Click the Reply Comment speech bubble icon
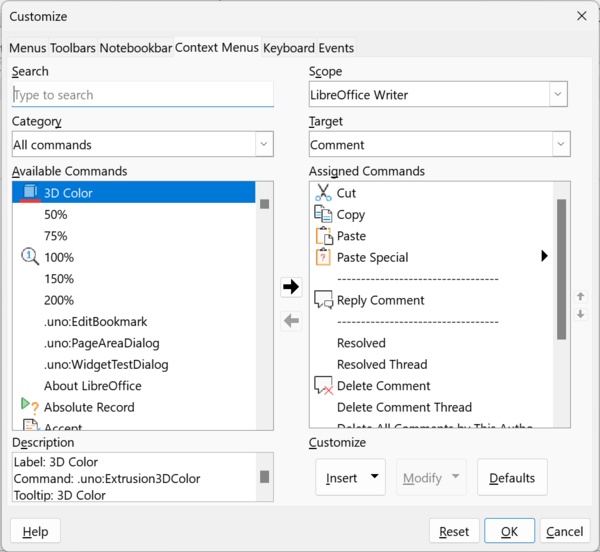 click(x=323, y=300)
